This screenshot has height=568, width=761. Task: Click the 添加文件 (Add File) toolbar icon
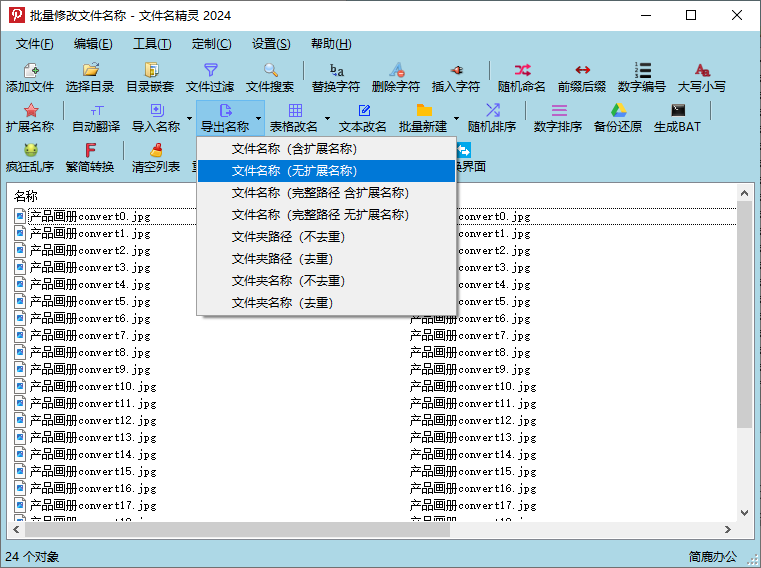click(30, 77)
